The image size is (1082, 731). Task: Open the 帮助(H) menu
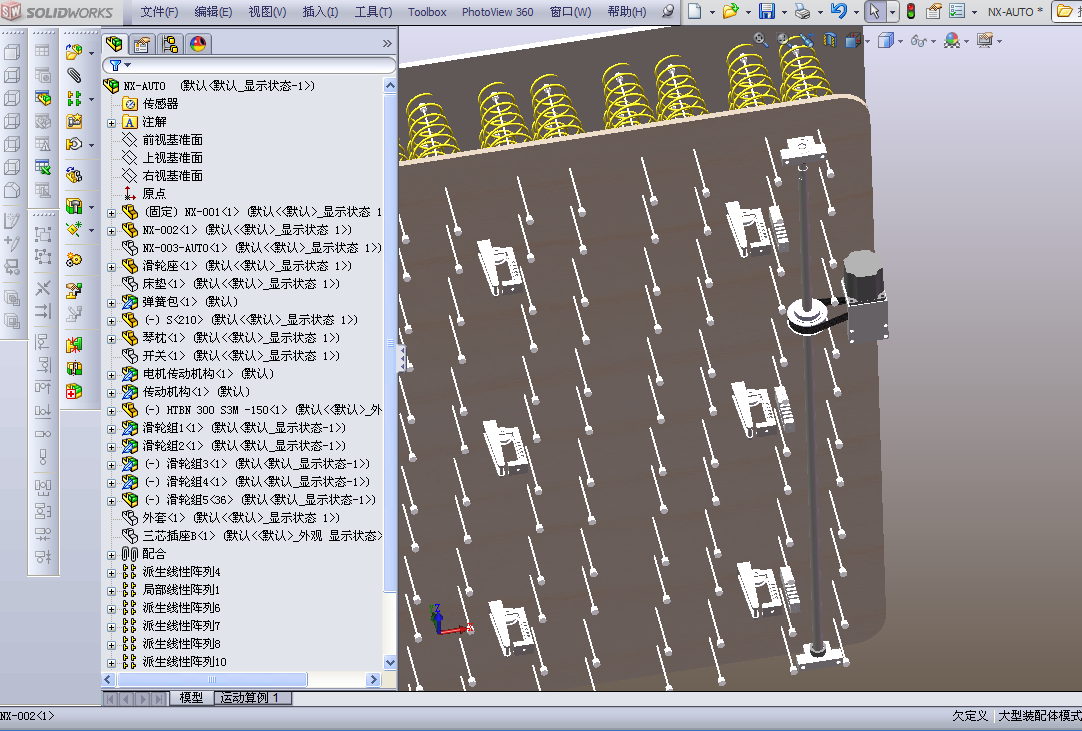coord(627,12)
